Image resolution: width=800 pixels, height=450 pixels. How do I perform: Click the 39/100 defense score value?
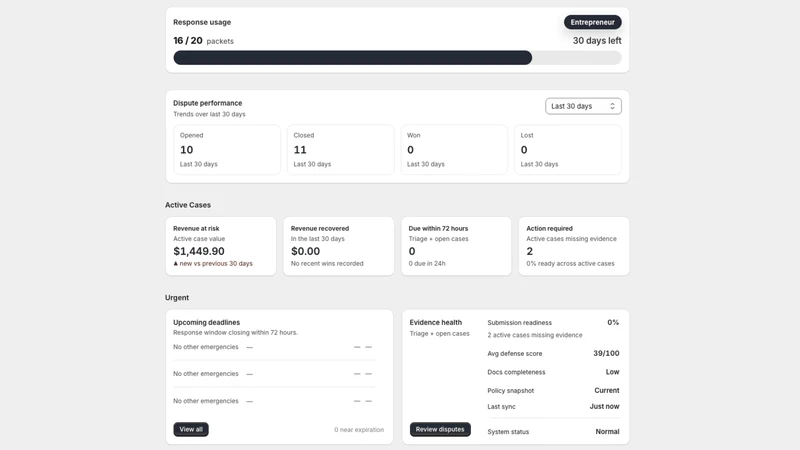click(606, 353)
